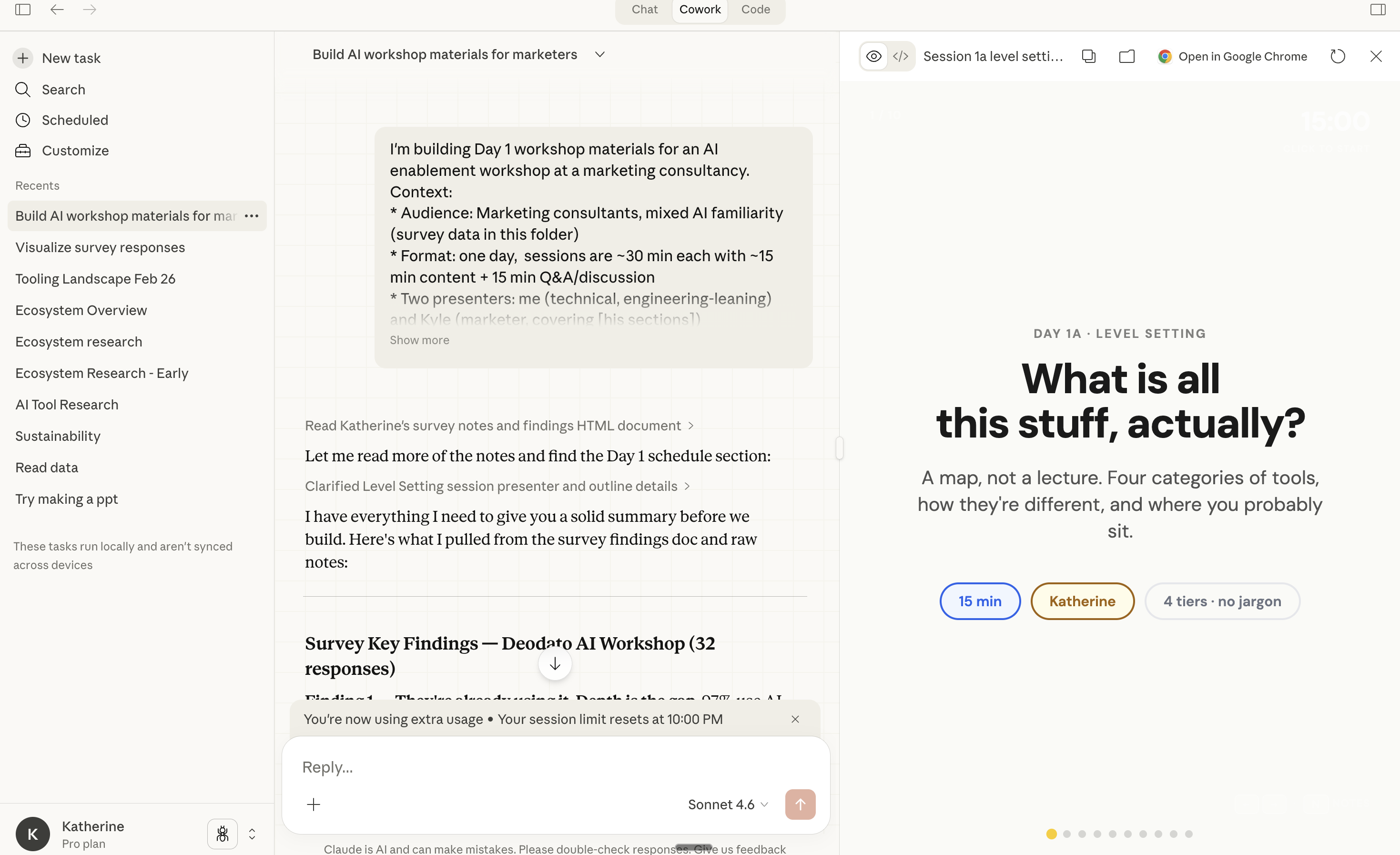Click scroll-to-bottom arrow button in chat
The width and height of the screenshot is (1400, 855).
pos(555,663)
